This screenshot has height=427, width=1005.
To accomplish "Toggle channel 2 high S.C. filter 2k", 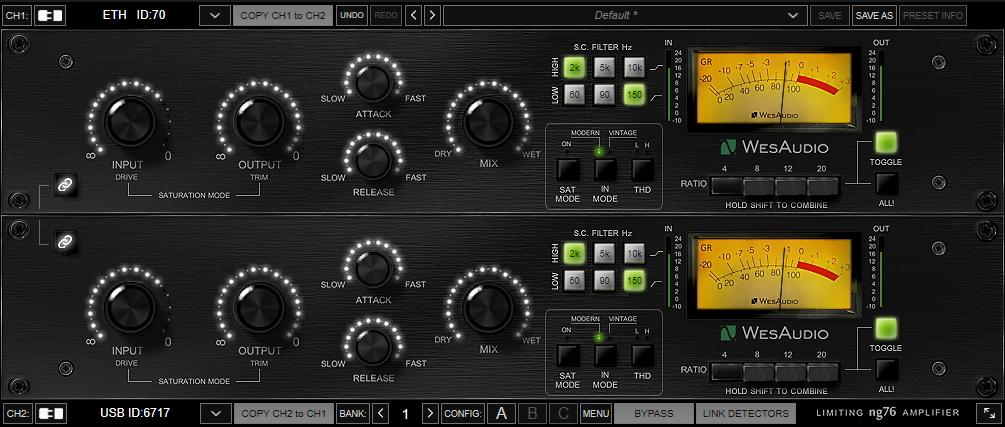I will click(x=574, y=253).
